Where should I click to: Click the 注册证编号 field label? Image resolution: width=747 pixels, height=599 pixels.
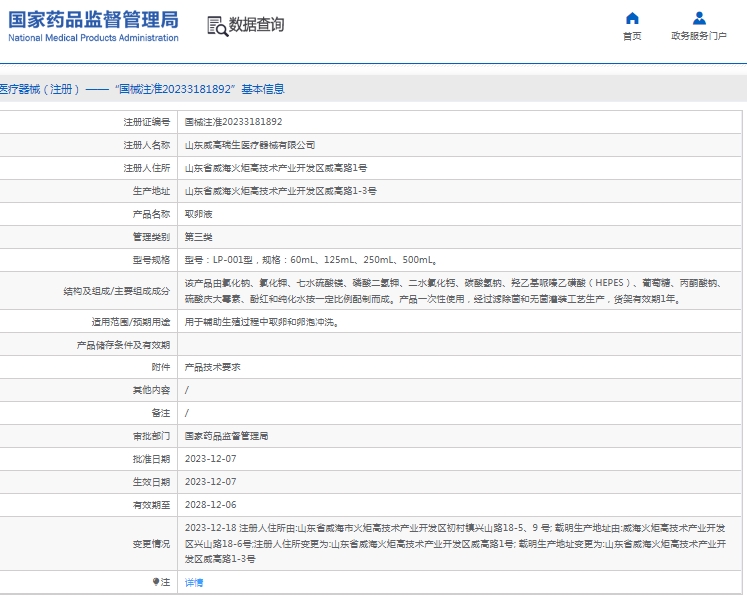(x=147, y=122)
